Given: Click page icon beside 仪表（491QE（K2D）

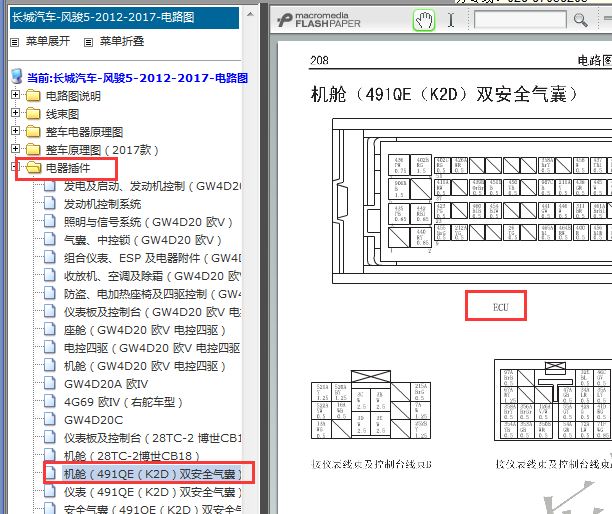Looking at the screenshot, I should [50, 491].
